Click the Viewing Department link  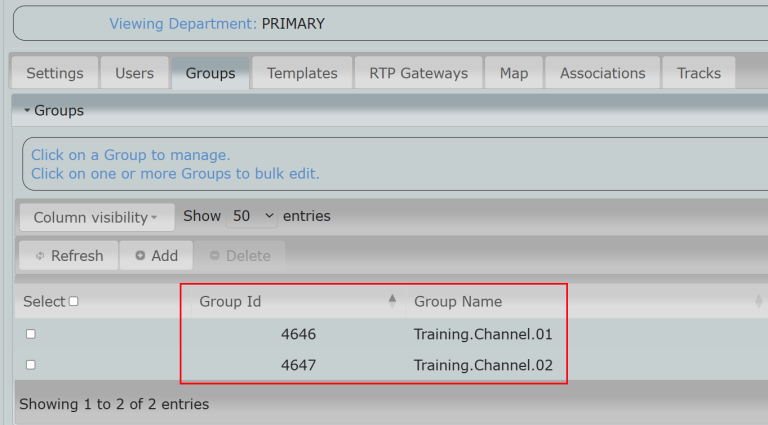182,23
